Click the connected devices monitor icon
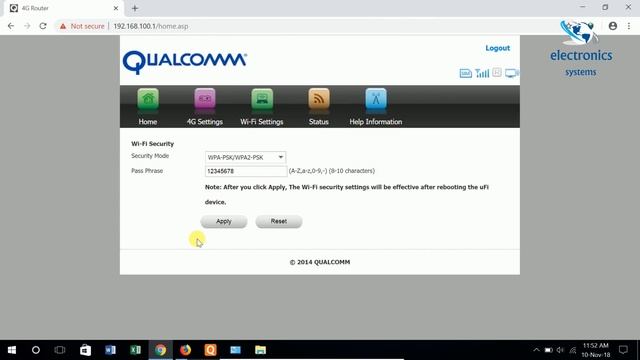This screenshot has height=360, width=640. [511, 73]
